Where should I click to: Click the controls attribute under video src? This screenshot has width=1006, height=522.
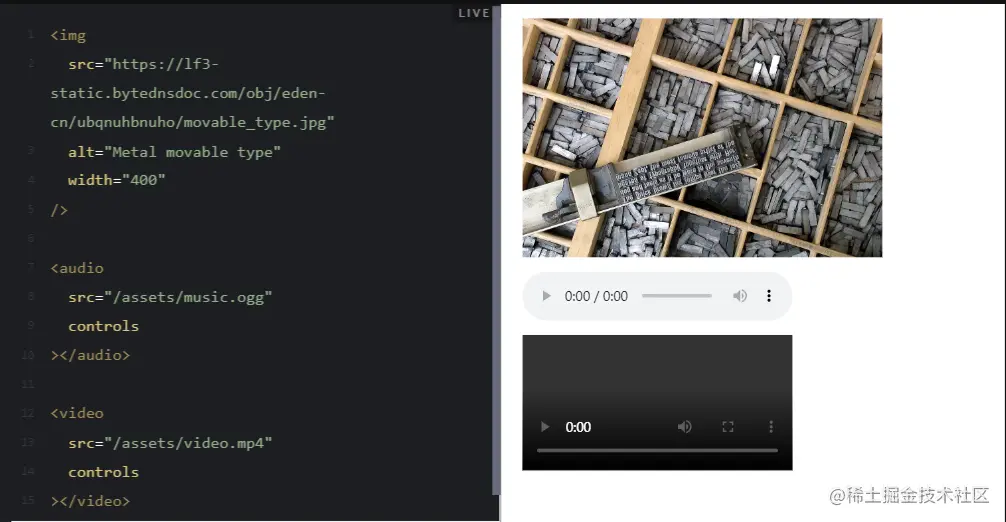click(x=103, y=472)
